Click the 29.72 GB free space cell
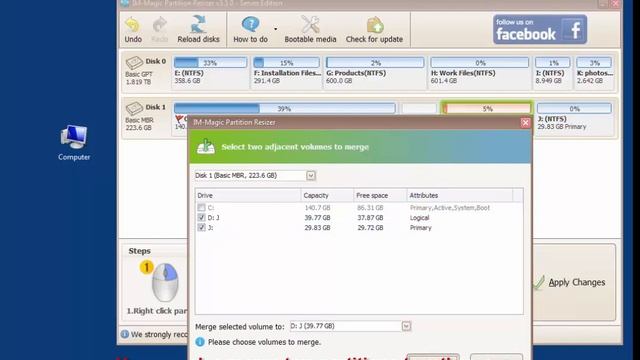The image size is (640, 360). click(370, 228)
